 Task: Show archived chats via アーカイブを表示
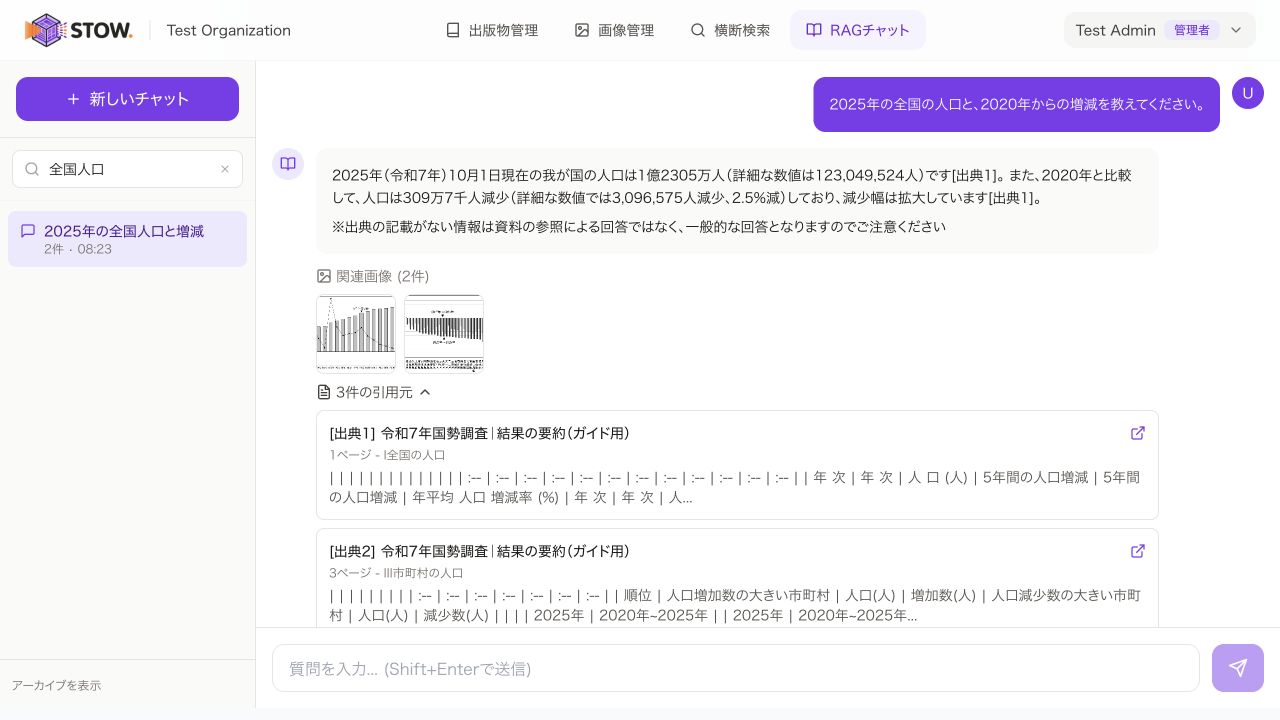[x=56, y=685]
